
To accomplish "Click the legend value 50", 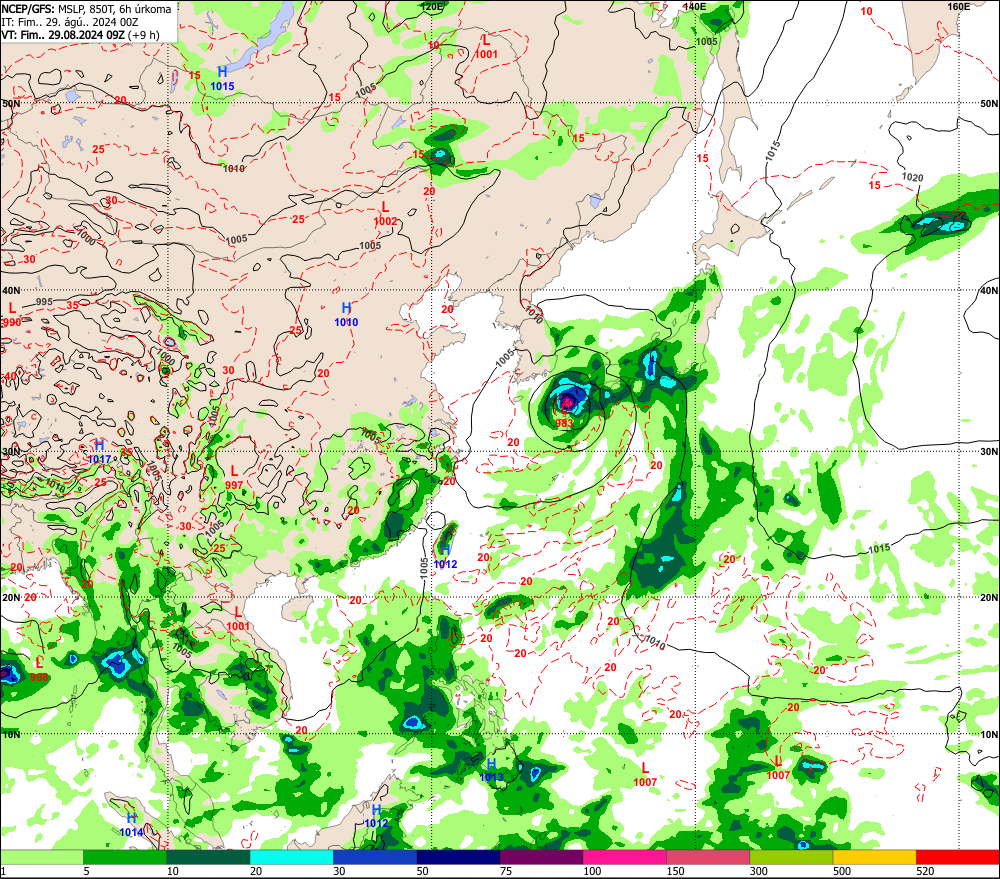I will click(x=422, y=871).
